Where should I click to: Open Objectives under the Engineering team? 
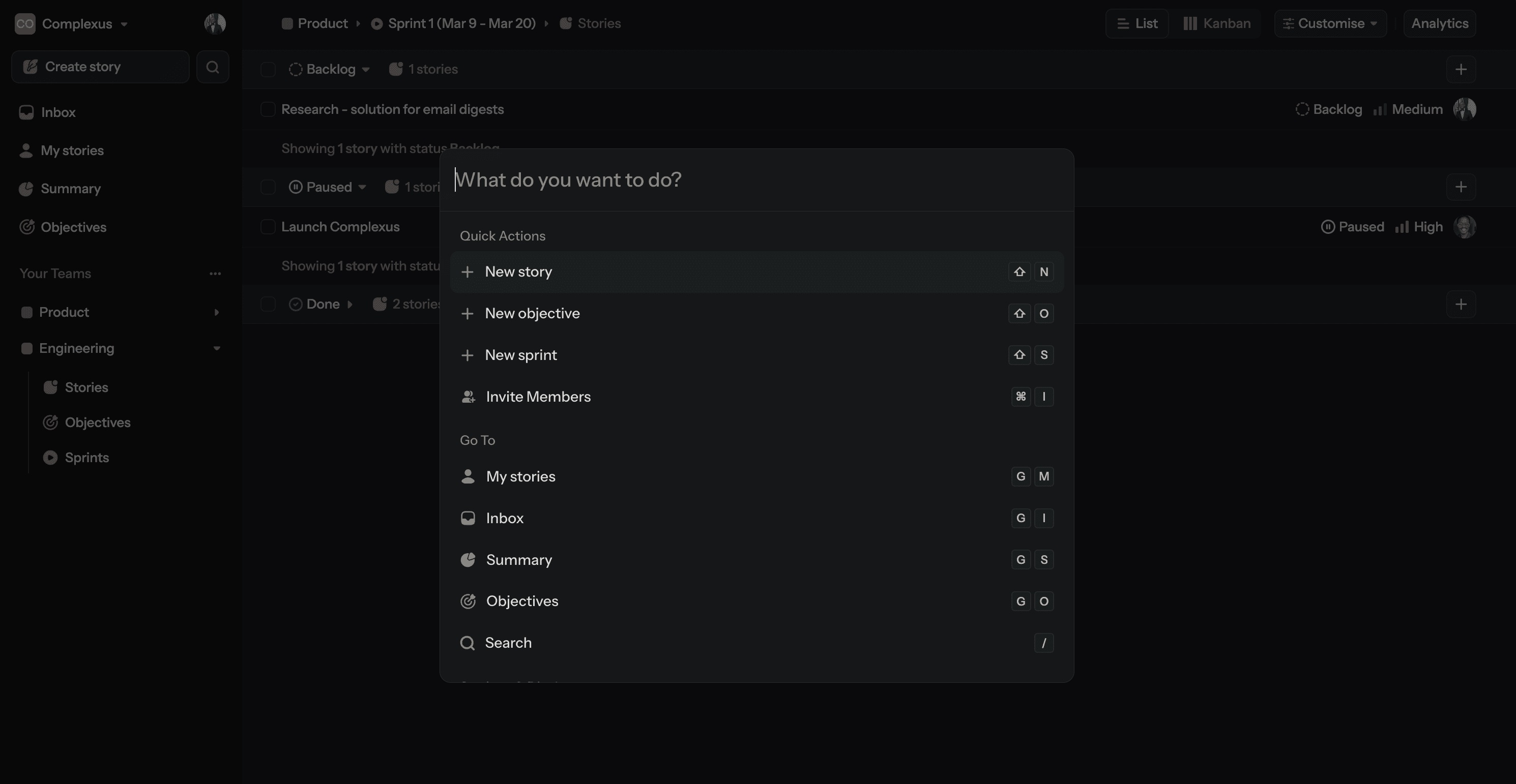(x=98, y=423)
